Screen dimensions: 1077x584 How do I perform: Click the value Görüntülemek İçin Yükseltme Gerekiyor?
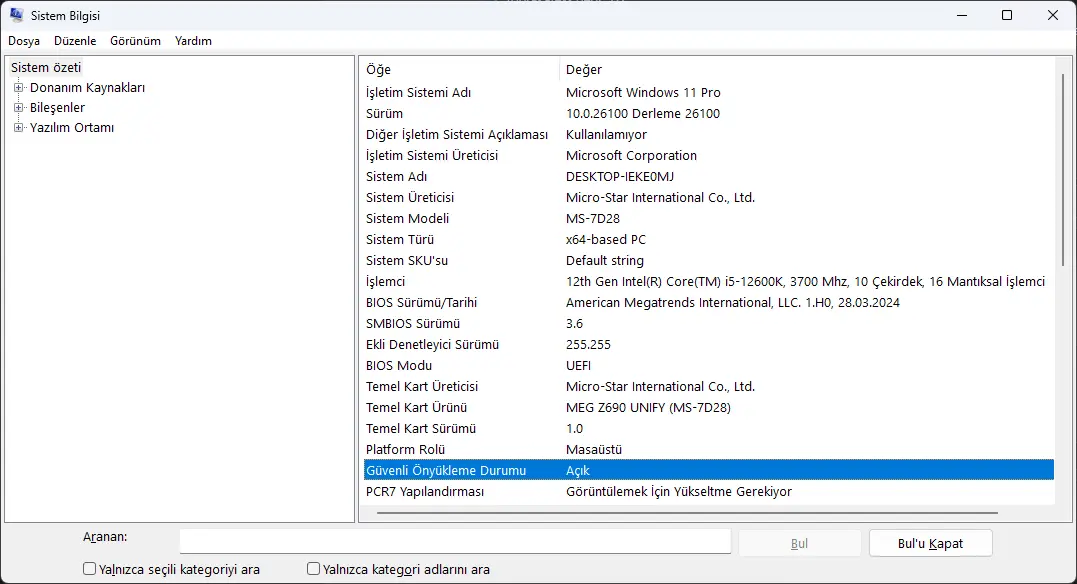tap(679, 491)
